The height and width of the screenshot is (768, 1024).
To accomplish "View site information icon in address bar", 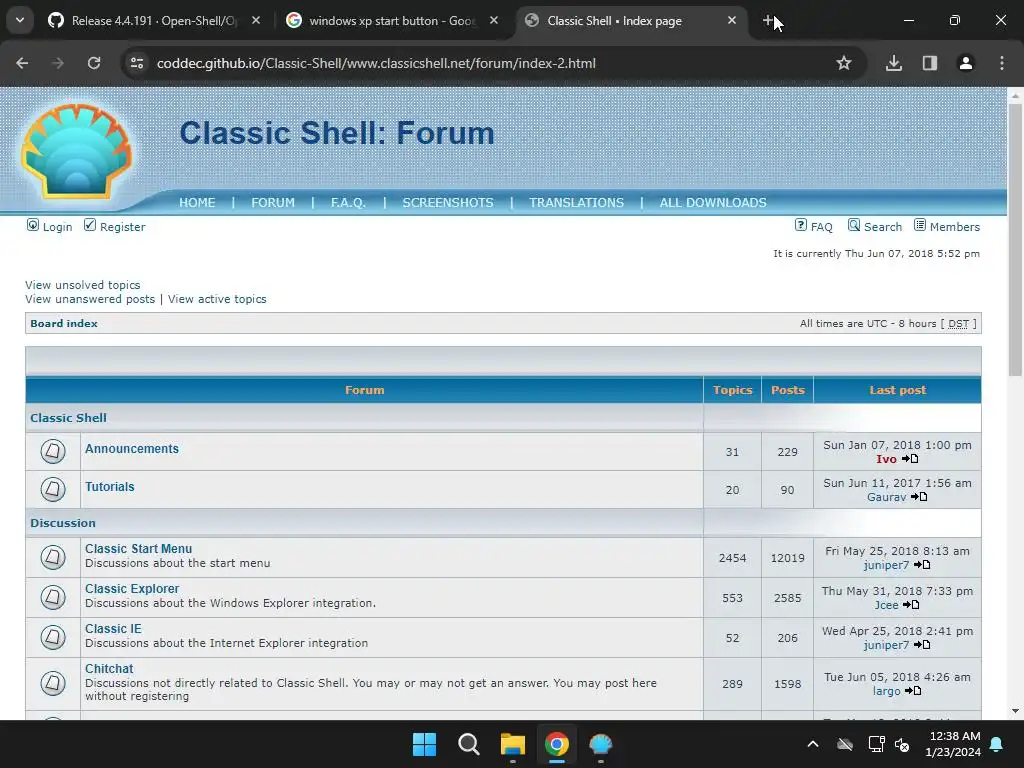I will pyautogui.click(x=137, y=63).
